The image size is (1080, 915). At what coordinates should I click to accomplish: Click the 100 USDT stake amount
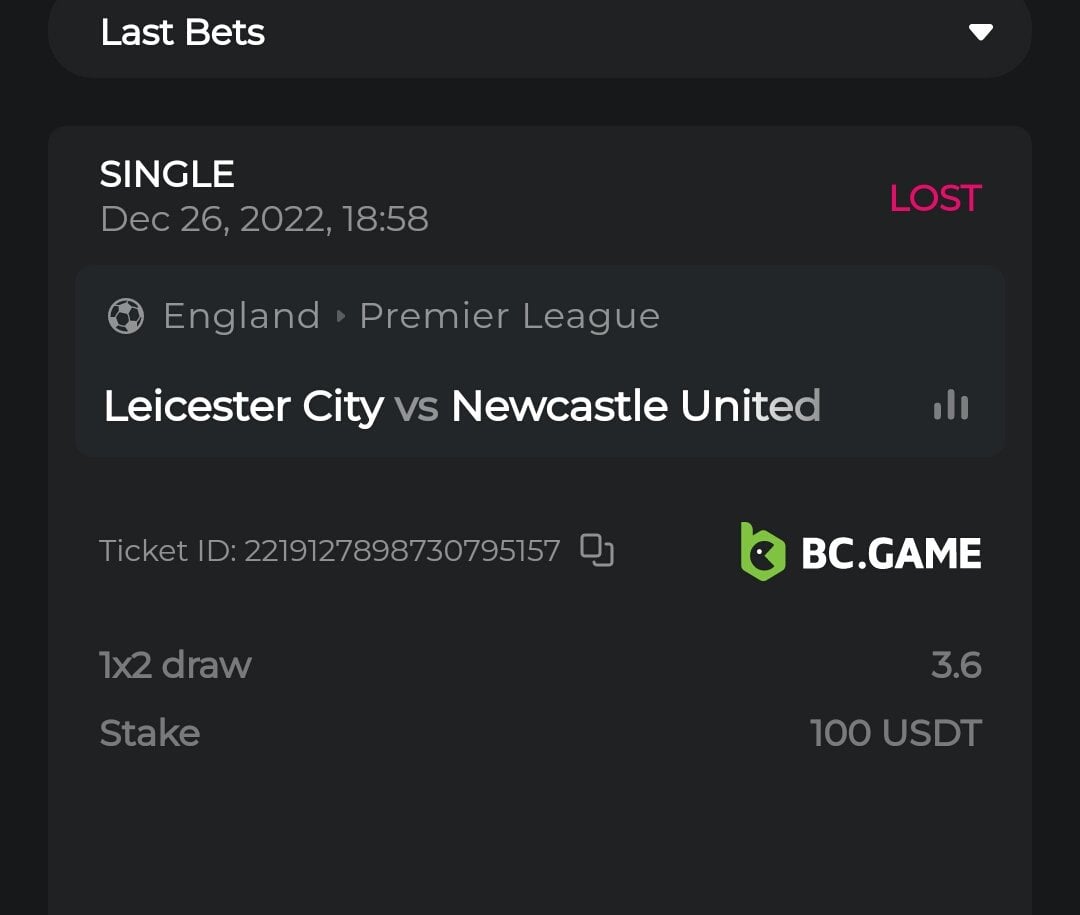click(x=895, y=733)
